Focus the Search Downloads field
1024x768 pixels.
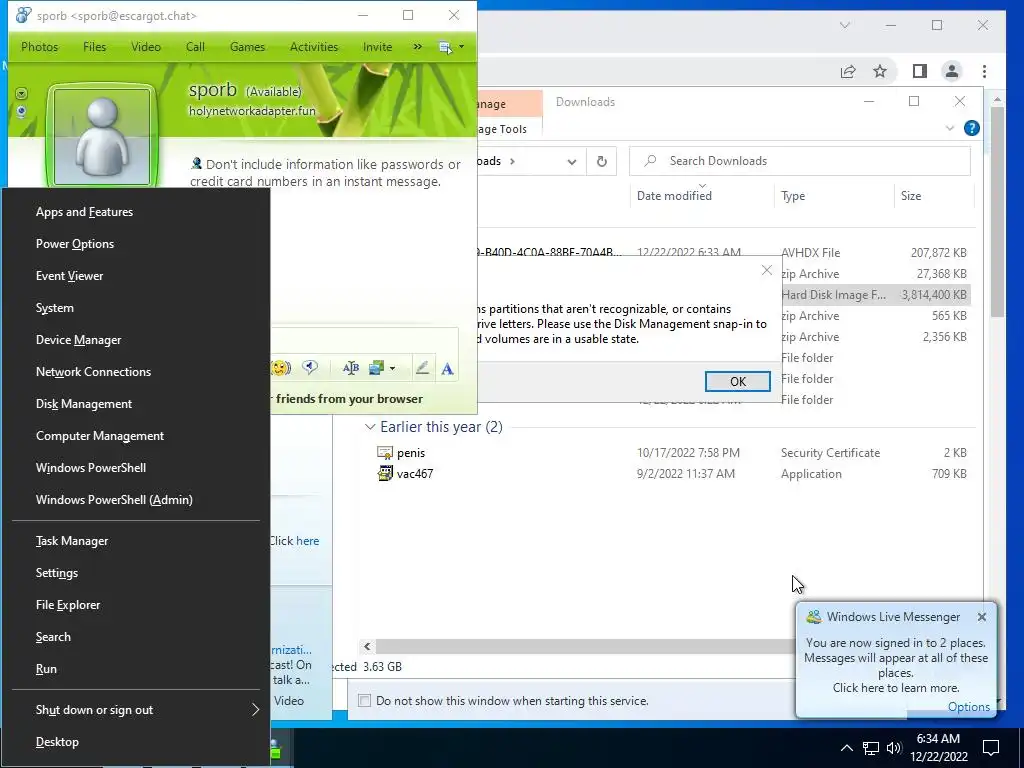(799, 161)
